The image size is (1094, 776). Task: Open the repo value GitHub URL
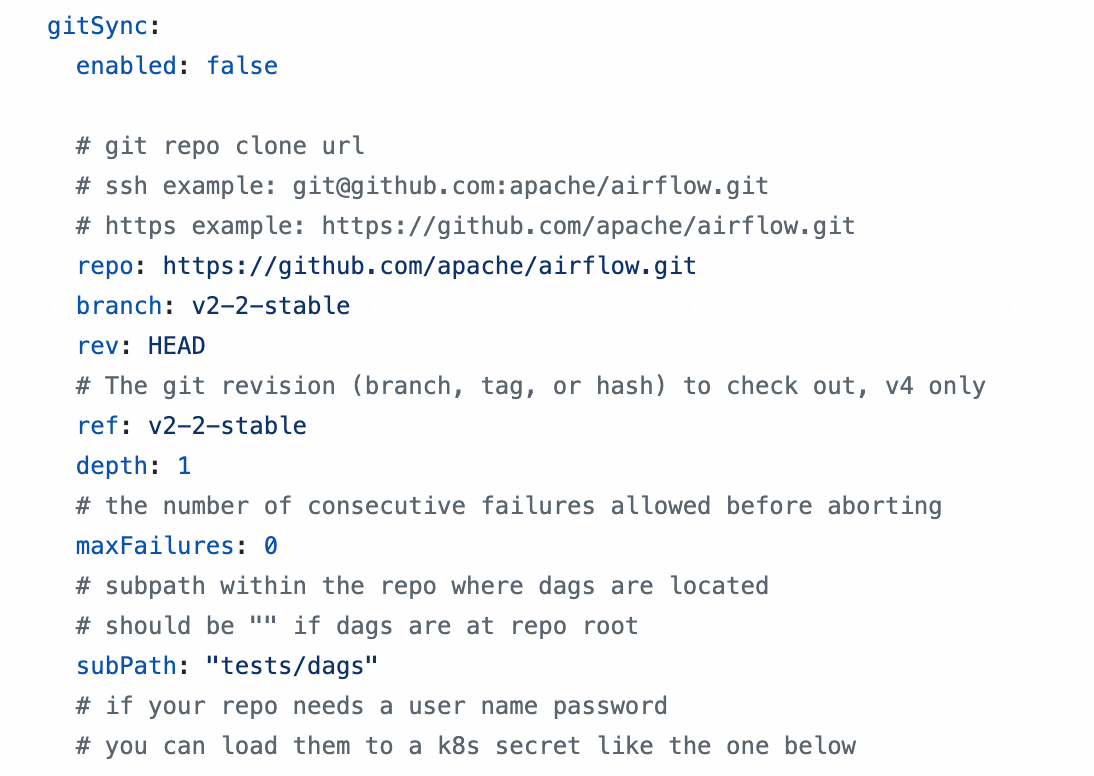point(429,266)
